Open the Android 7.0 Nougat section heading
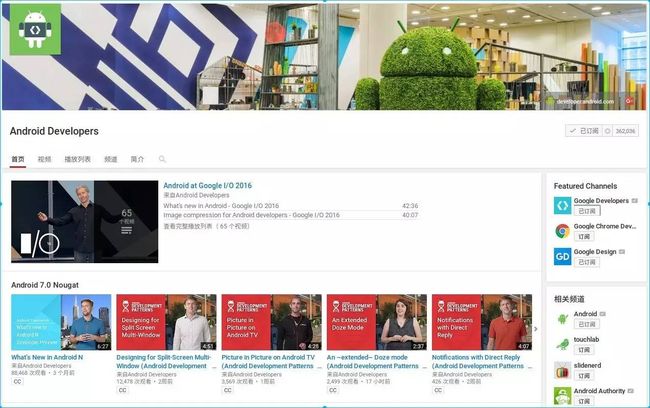The height and width of the screenshot is (408, 650). click(x=45, y=285)
